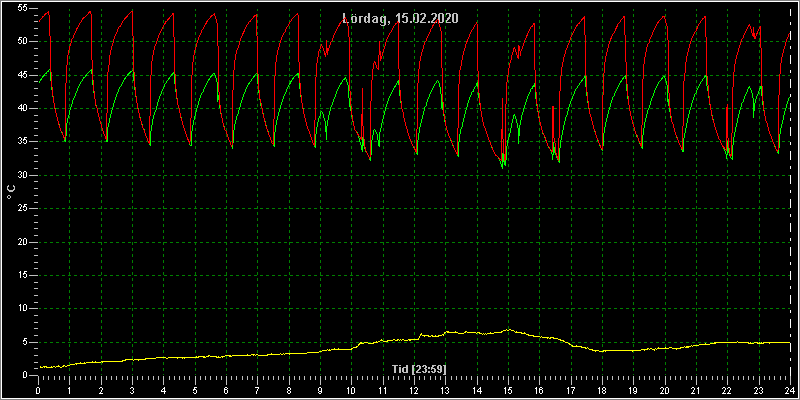Image resolution: width=800 pixels, height=400 pixels.
Task: Click hour 3 on the time axis
Action: coord(133,391)
